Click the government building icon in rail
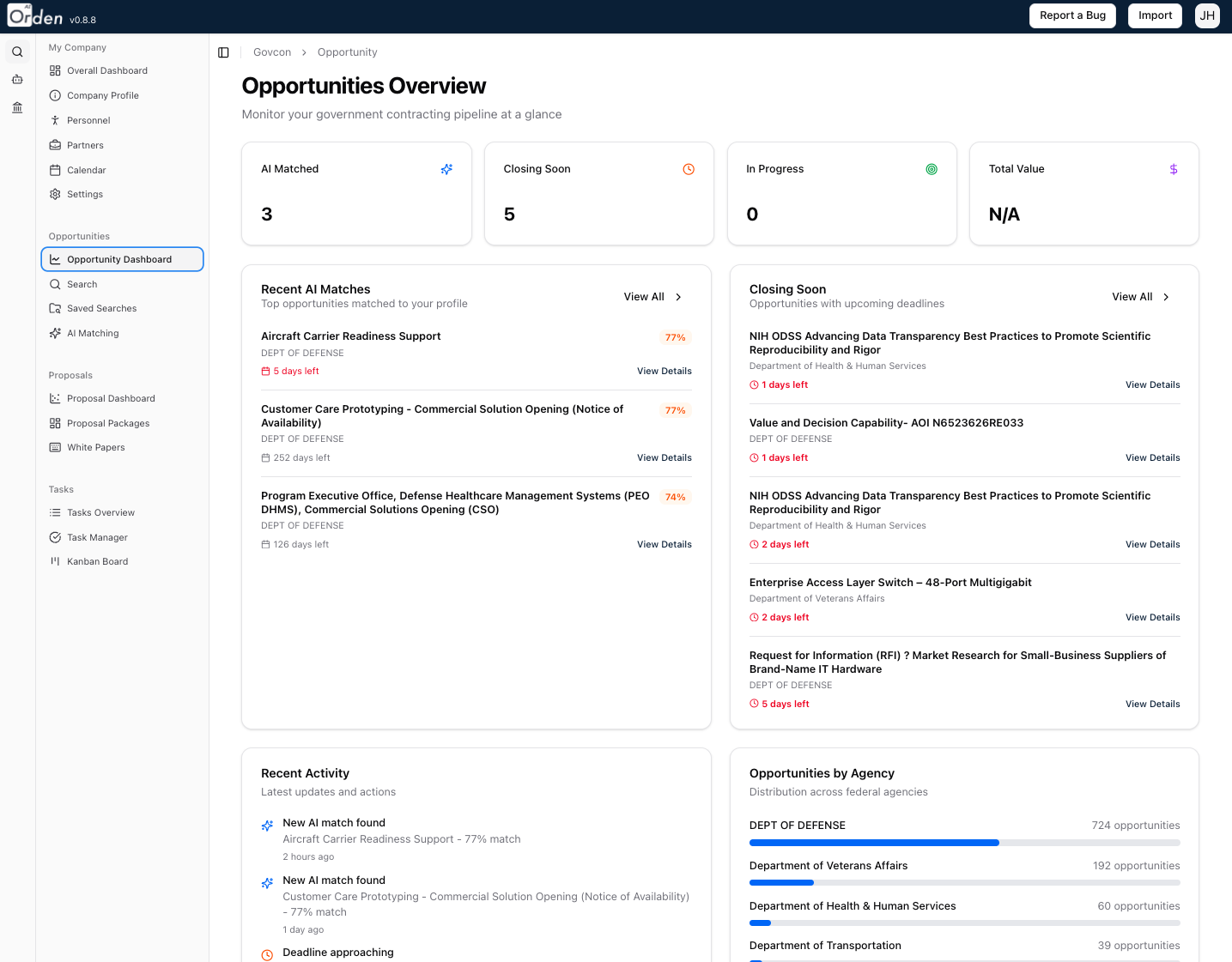The height and width of the screenshot is (962, 1232). pos(17,108)
